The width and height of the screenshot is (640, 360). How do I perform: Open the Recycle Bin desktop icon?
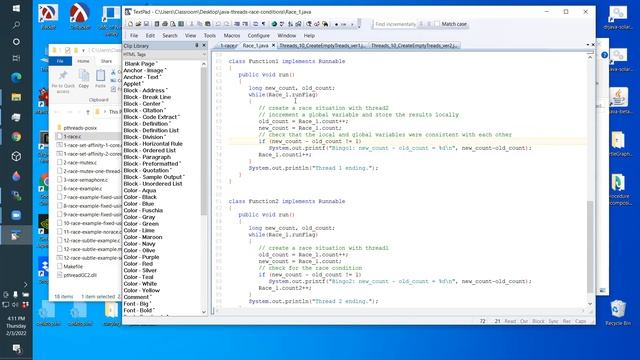pyautogui.click(x=618, y=313)
